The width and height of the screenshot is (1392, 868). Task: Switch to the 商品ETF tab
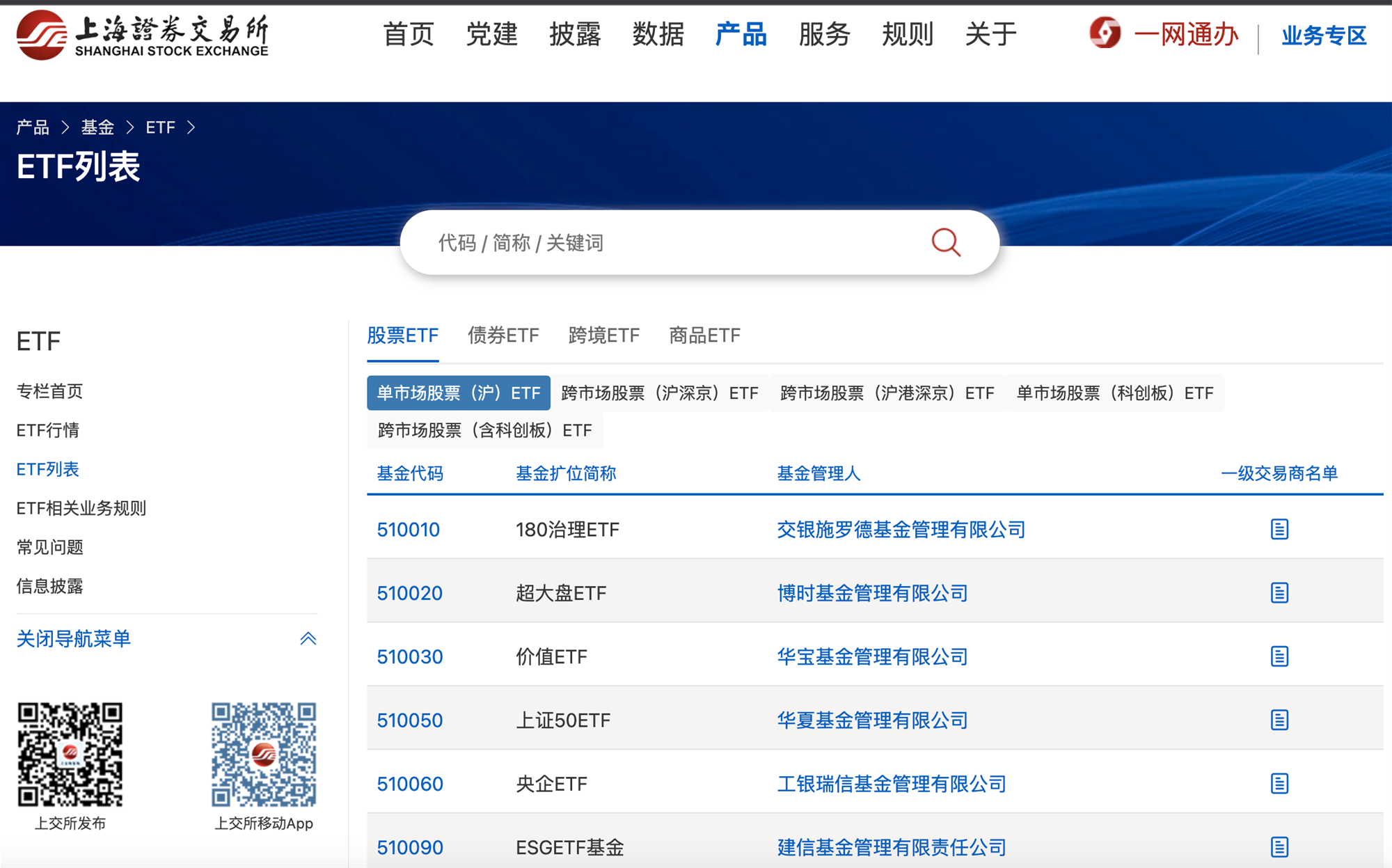[704, 336]
